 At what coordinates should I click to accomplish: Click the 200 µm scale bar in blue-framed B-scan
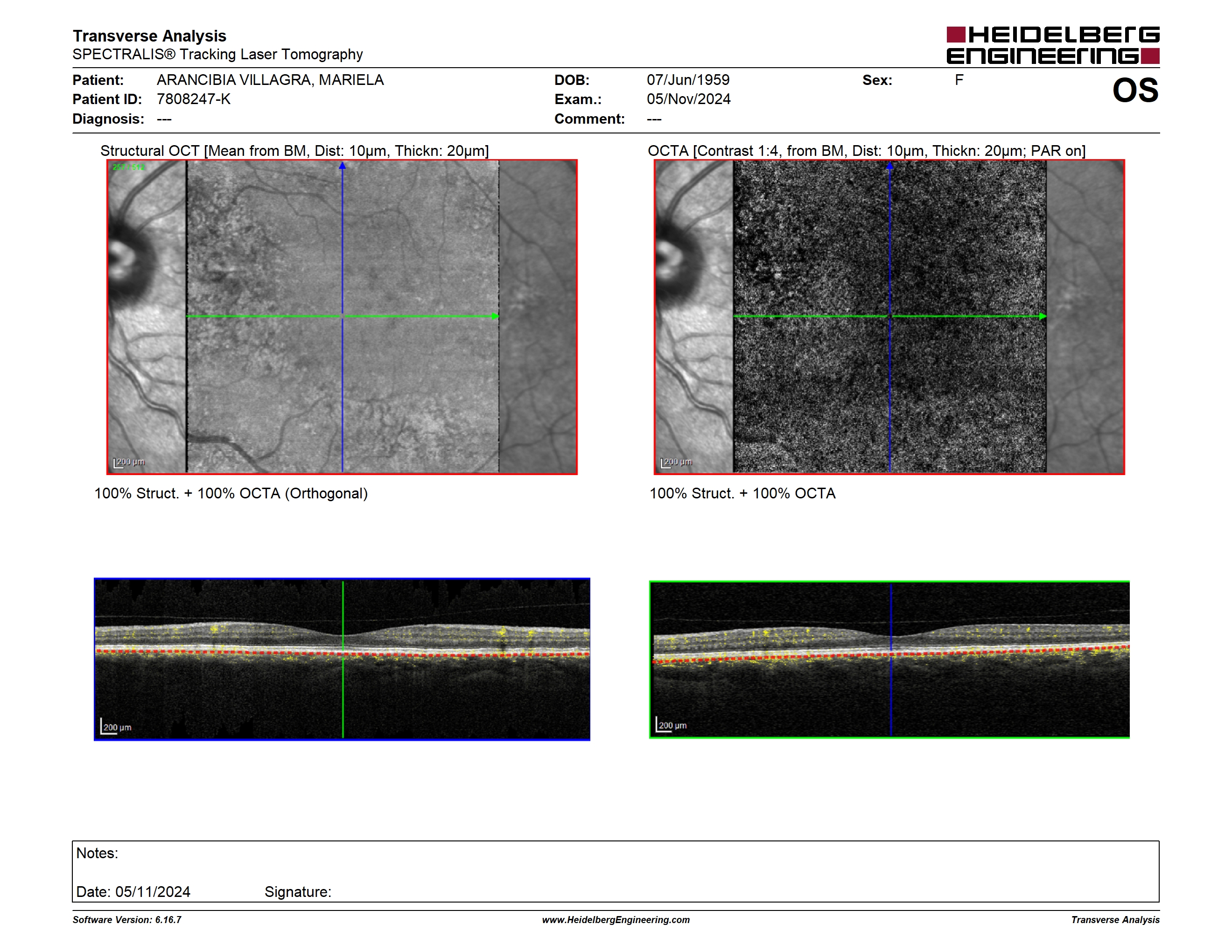click(x=116, y=727)
